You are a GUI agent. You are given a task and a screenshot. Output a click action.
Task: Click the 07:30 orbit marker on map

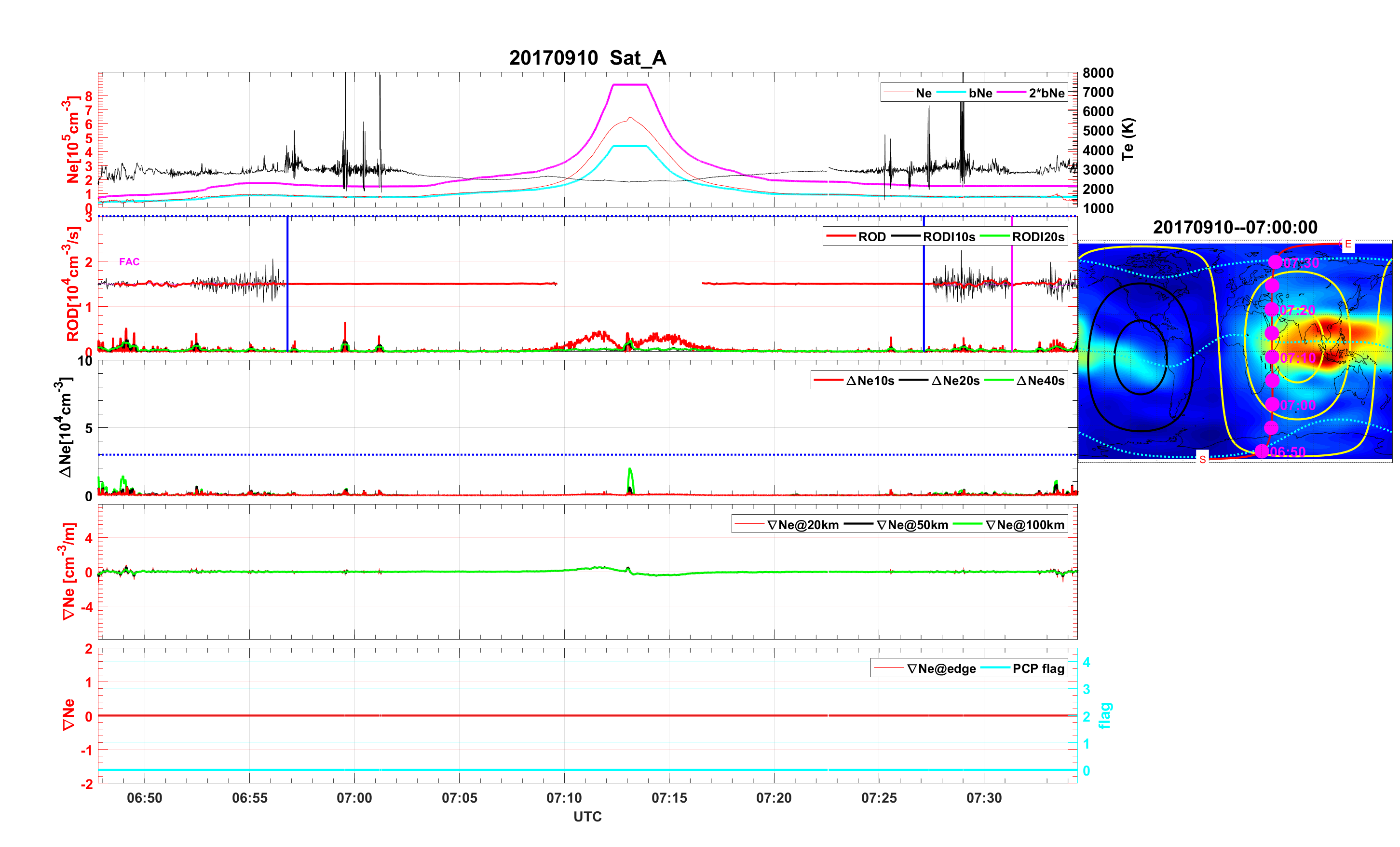click(1275, 262)
